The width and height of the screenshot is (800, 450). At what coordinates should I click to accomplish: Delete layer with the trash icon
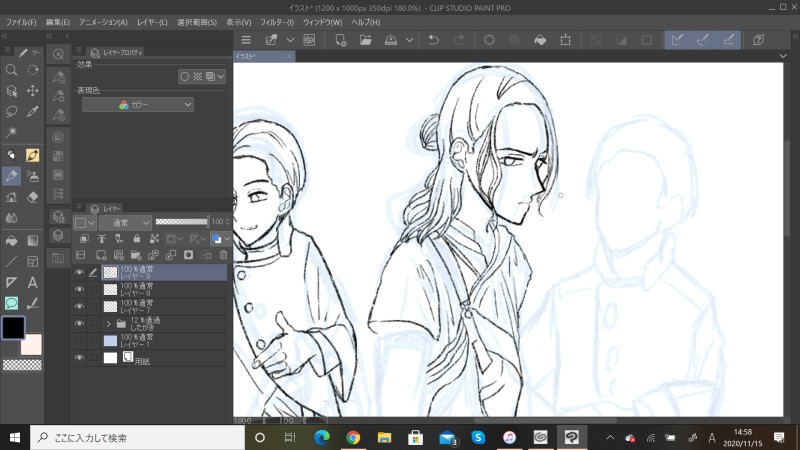pos(223,255)
